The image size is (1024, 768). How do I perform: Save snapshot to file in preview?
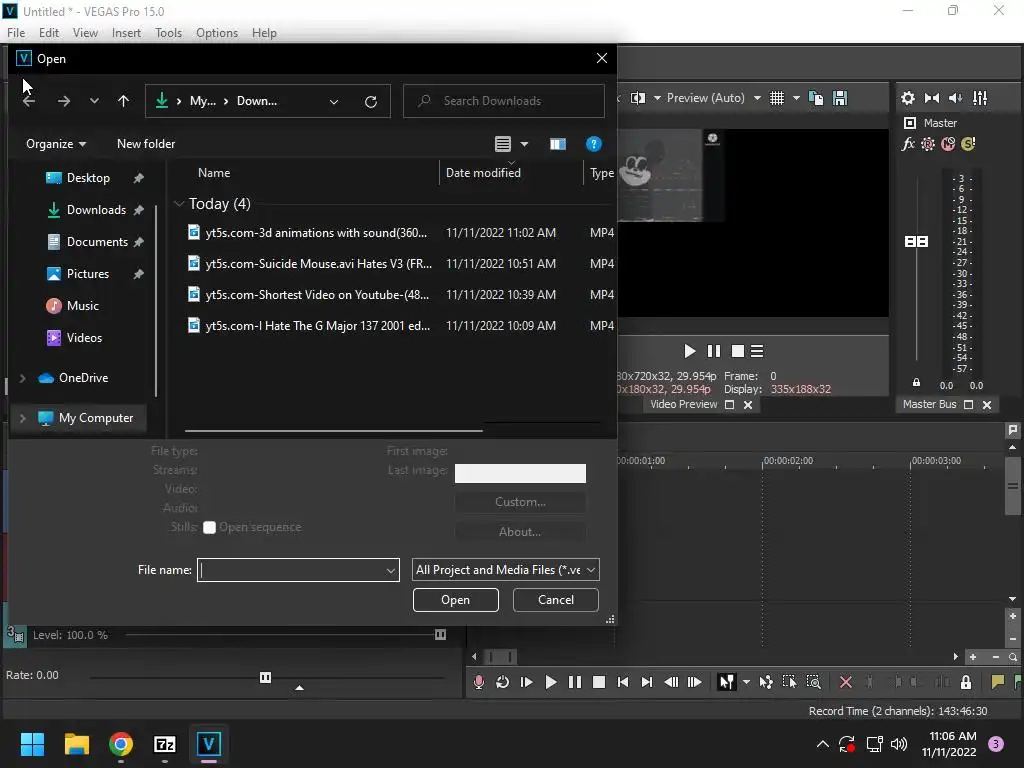pos(840,98)
